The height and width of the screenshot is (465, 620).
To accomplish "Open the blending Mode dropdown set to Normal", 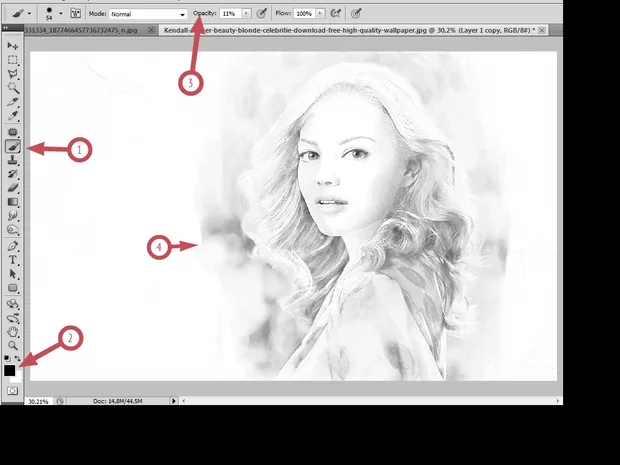I will (x=148, y=15).
